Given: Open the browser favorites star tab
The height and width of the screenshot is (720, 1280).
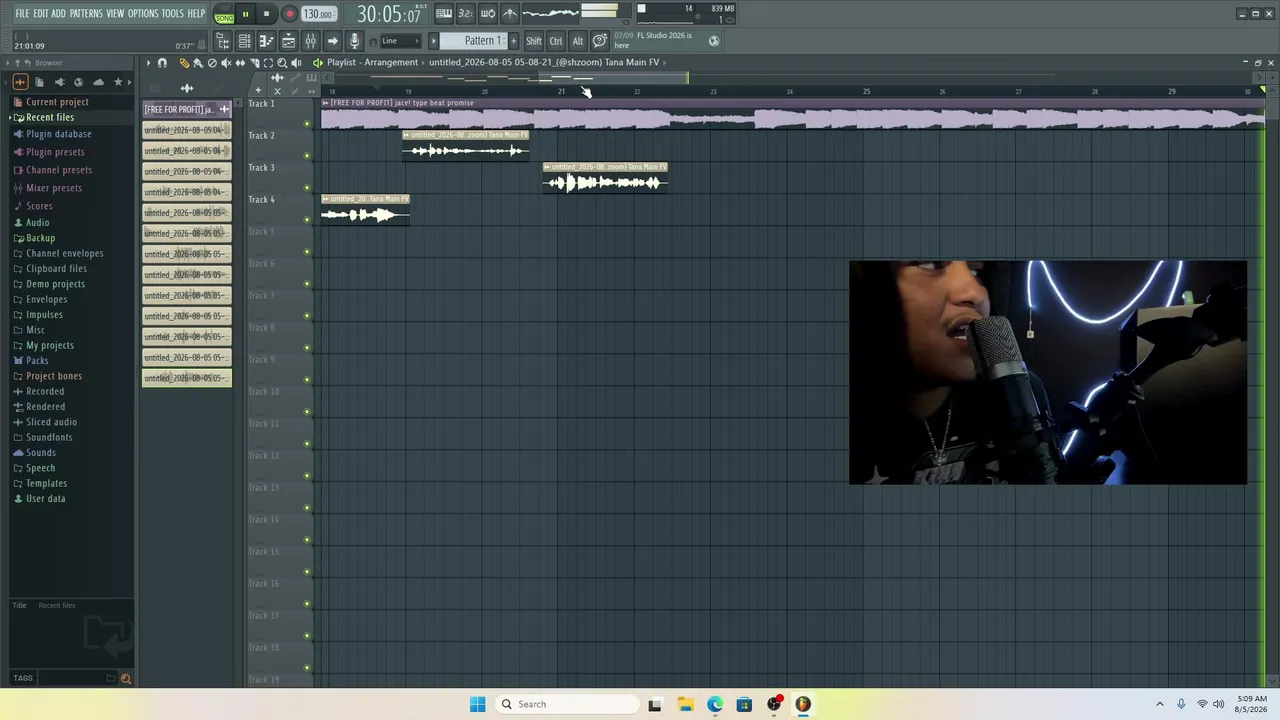Looking at the screenshot, I should [x=118, y=82].
